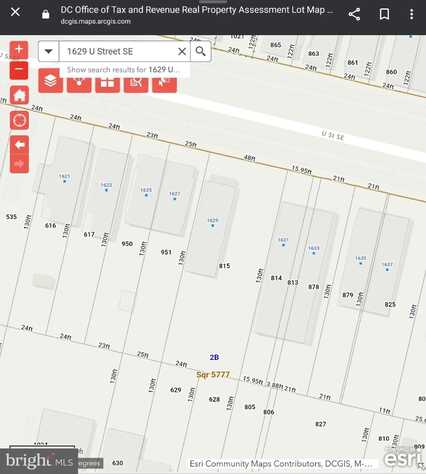The image size is (426, 474).
Task: Open the basemap gallery grid icon
Action: (x=107, y=83)
